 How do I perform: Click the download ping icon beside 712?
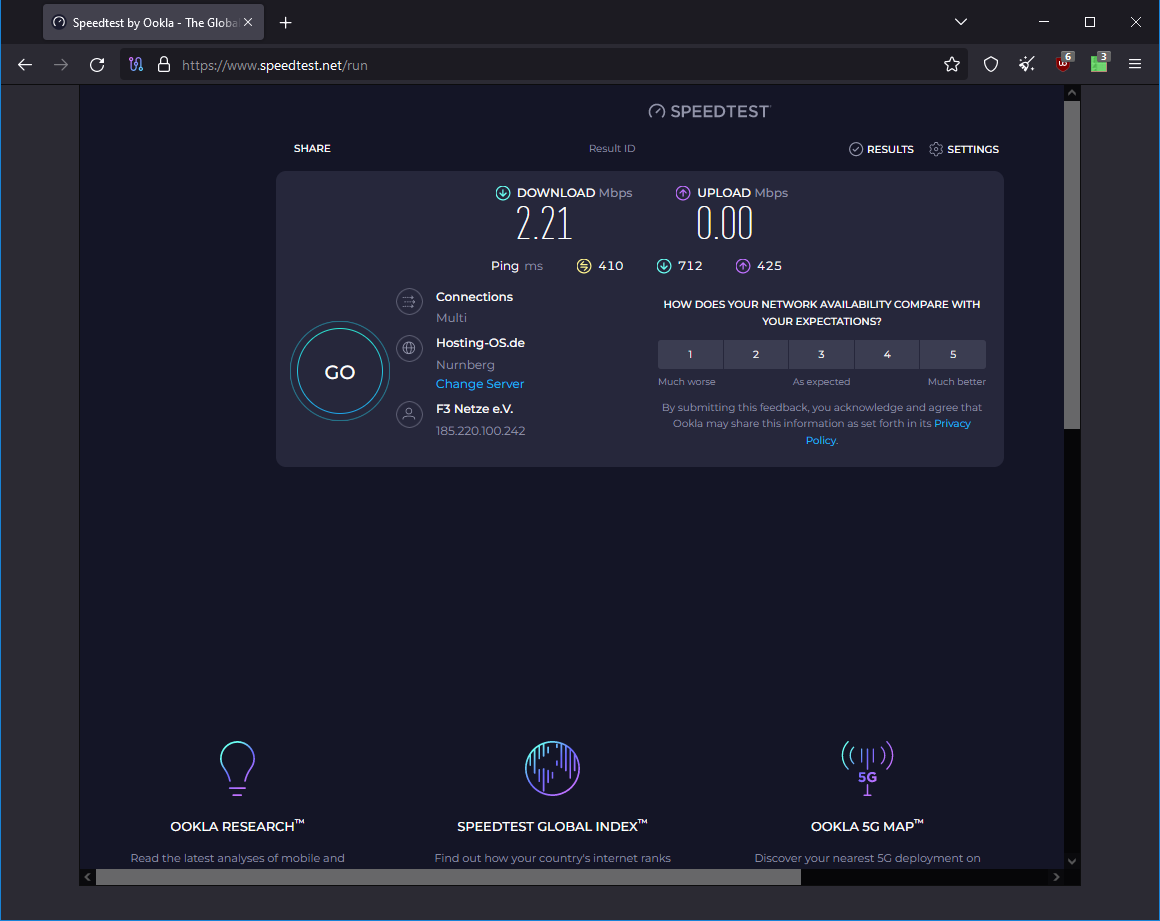[664, 266]
